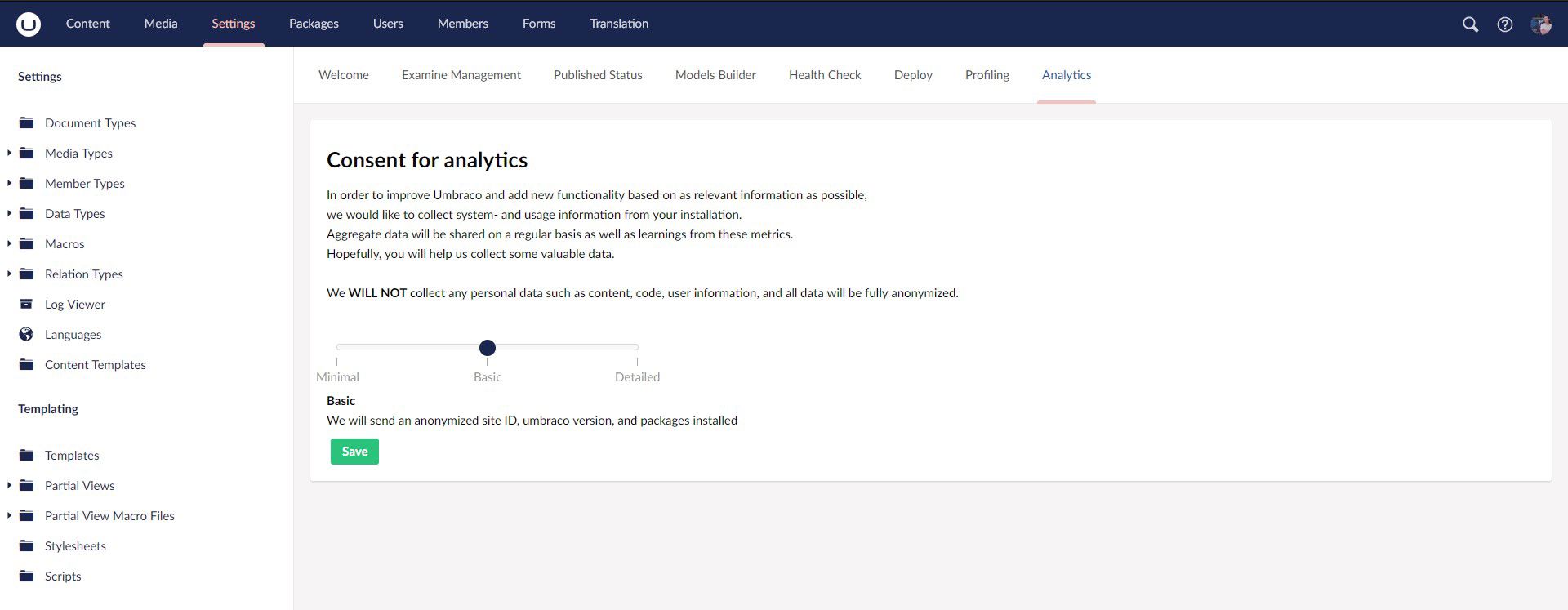Switch to the Profiling tab
Image resolution: width=1568 pixels, height=610 pixels.
tap(987, 75)
